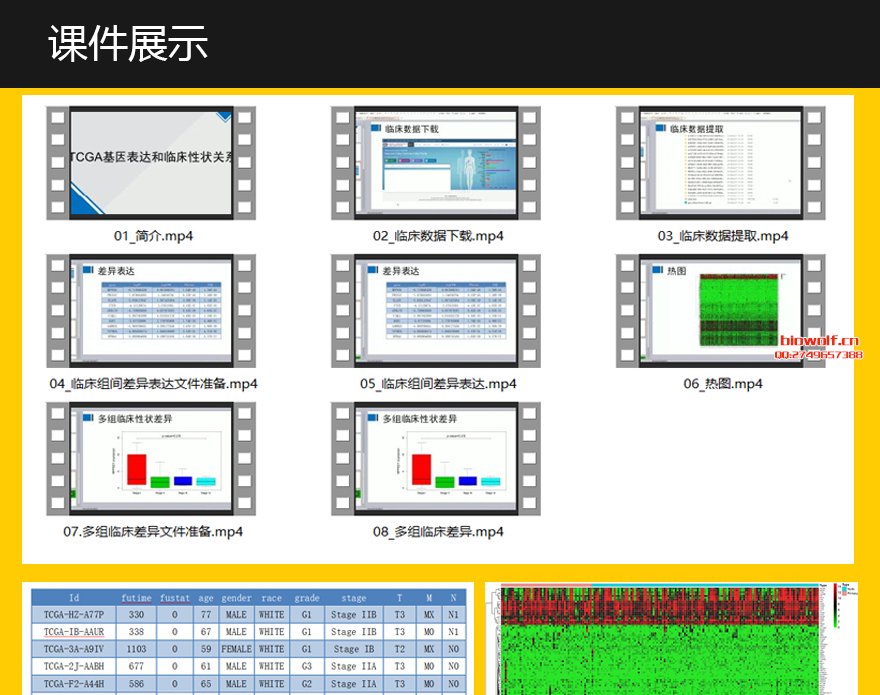The width and height of the screenshot is (880, 695).
Task: Click the age value 61
Action: click(206, 666)
